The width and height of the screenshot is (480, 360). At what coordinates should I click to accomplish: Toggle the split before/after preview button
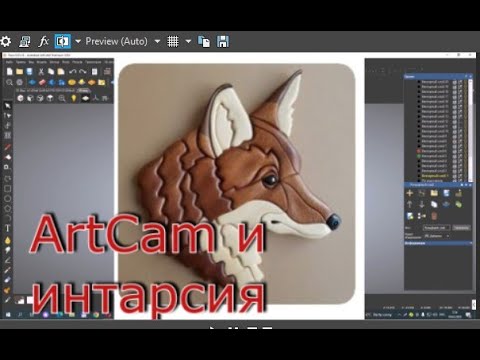pos(62,41)
